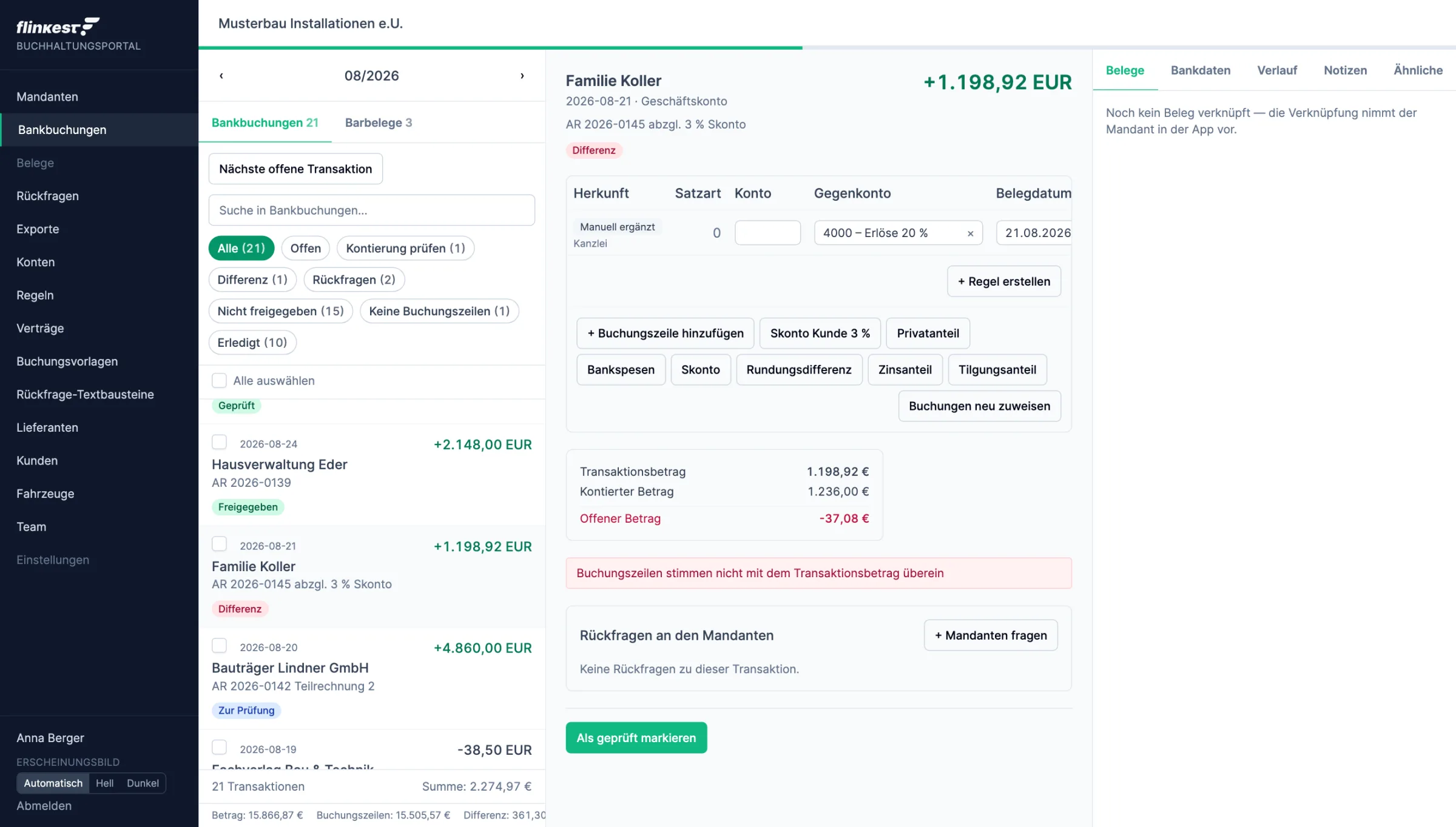Viewport: 1456px width, 827px height.
Task: Tick the Alle auswählen checkbox
Action: click(x=219, y=381)
